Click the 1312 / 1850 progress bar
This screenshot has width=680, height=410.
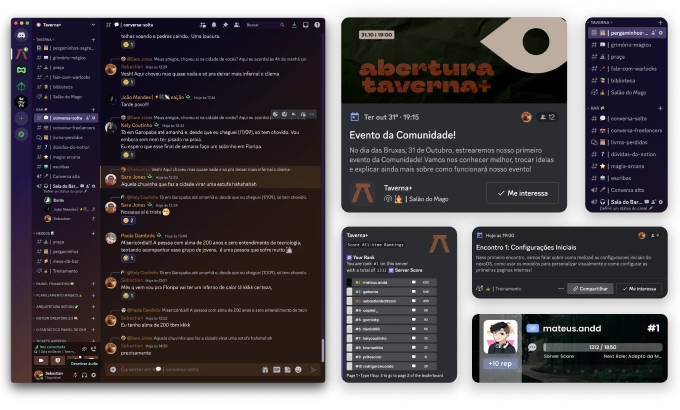[x=602, y=347]
